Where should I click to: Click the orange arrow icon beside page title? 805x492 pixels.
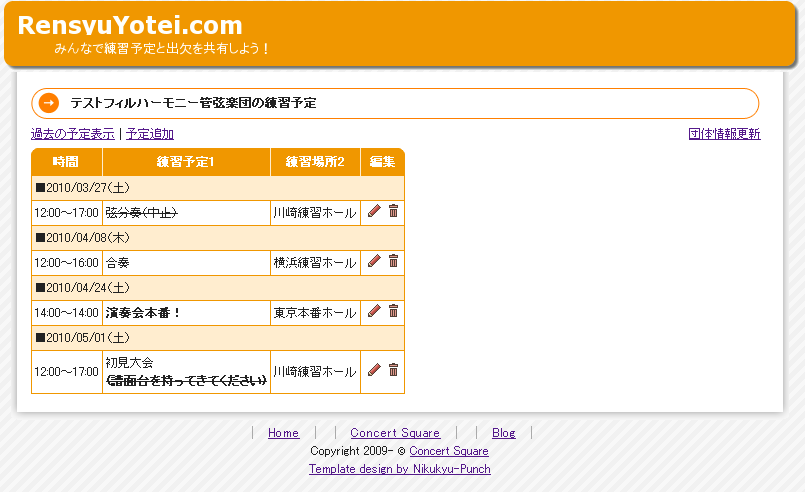(x=48, y=103)
